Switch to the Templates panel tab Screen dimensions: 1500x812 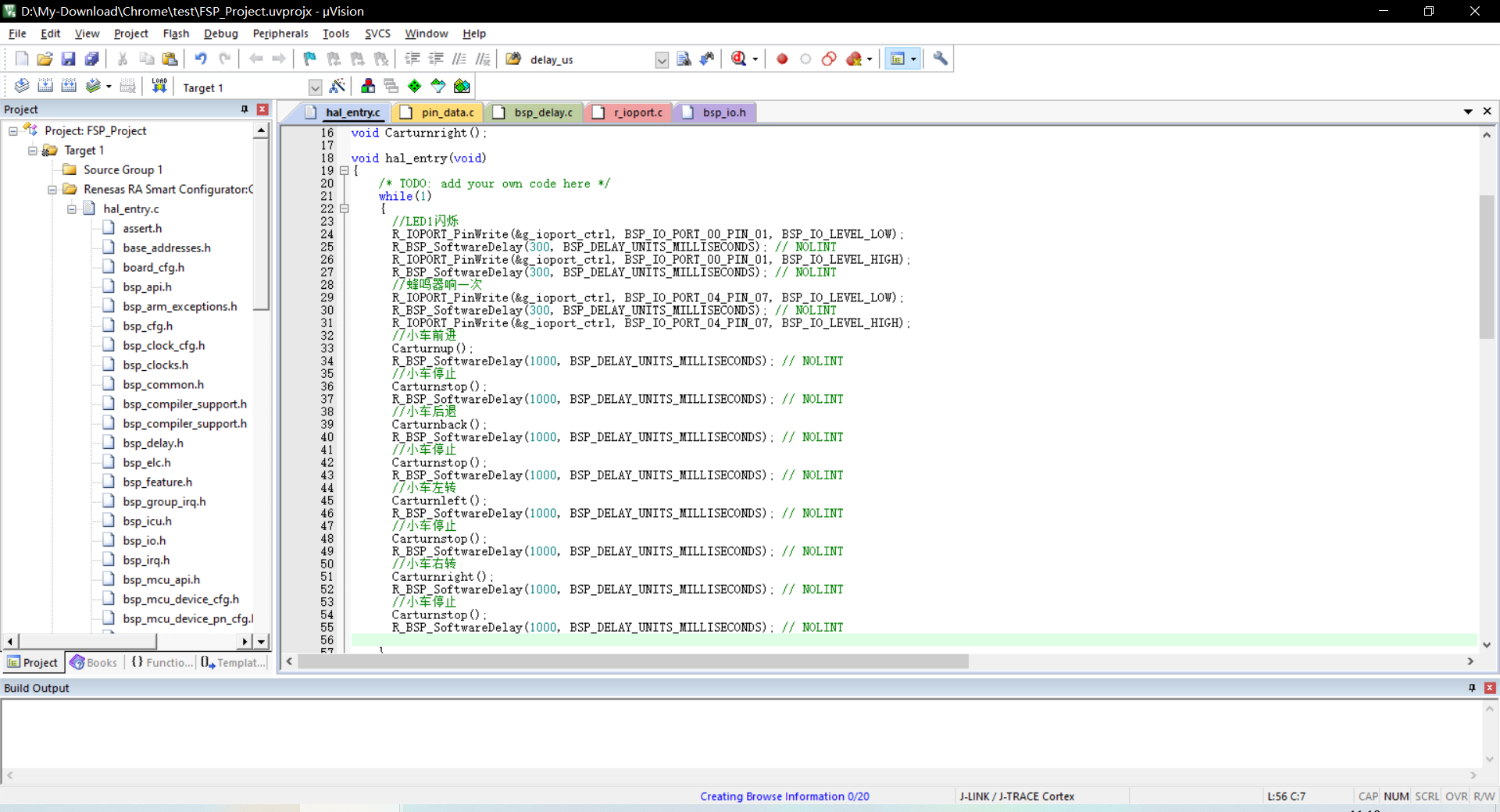tap(234, 662)
